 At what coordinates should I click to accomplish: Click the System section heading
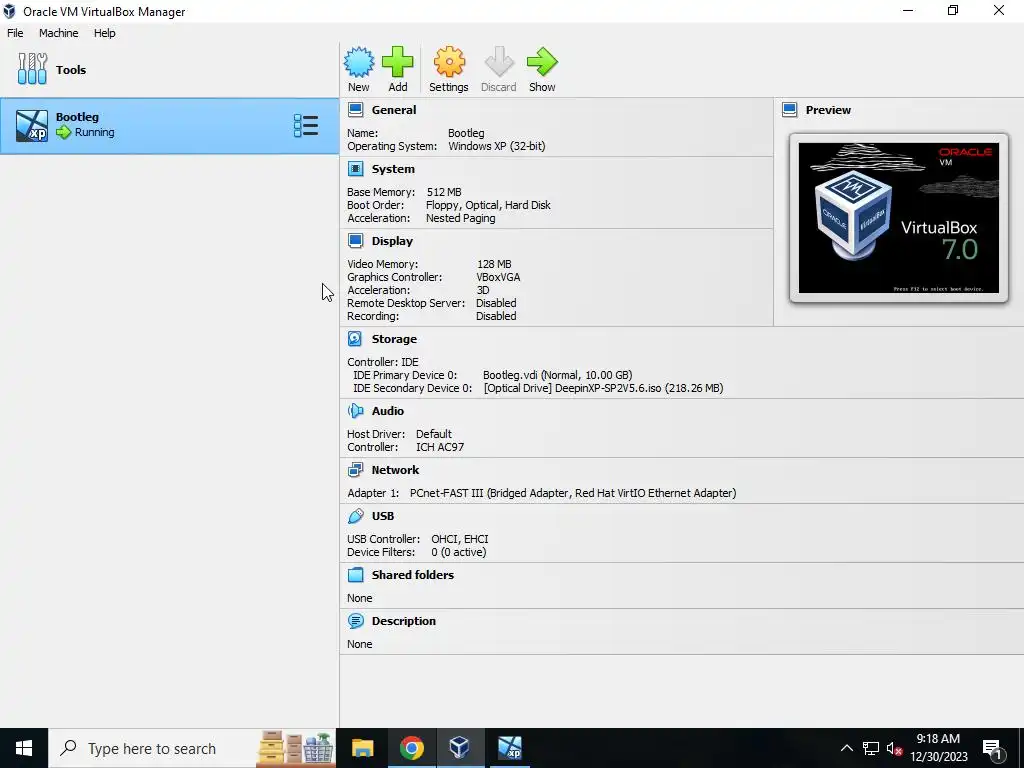393,169
